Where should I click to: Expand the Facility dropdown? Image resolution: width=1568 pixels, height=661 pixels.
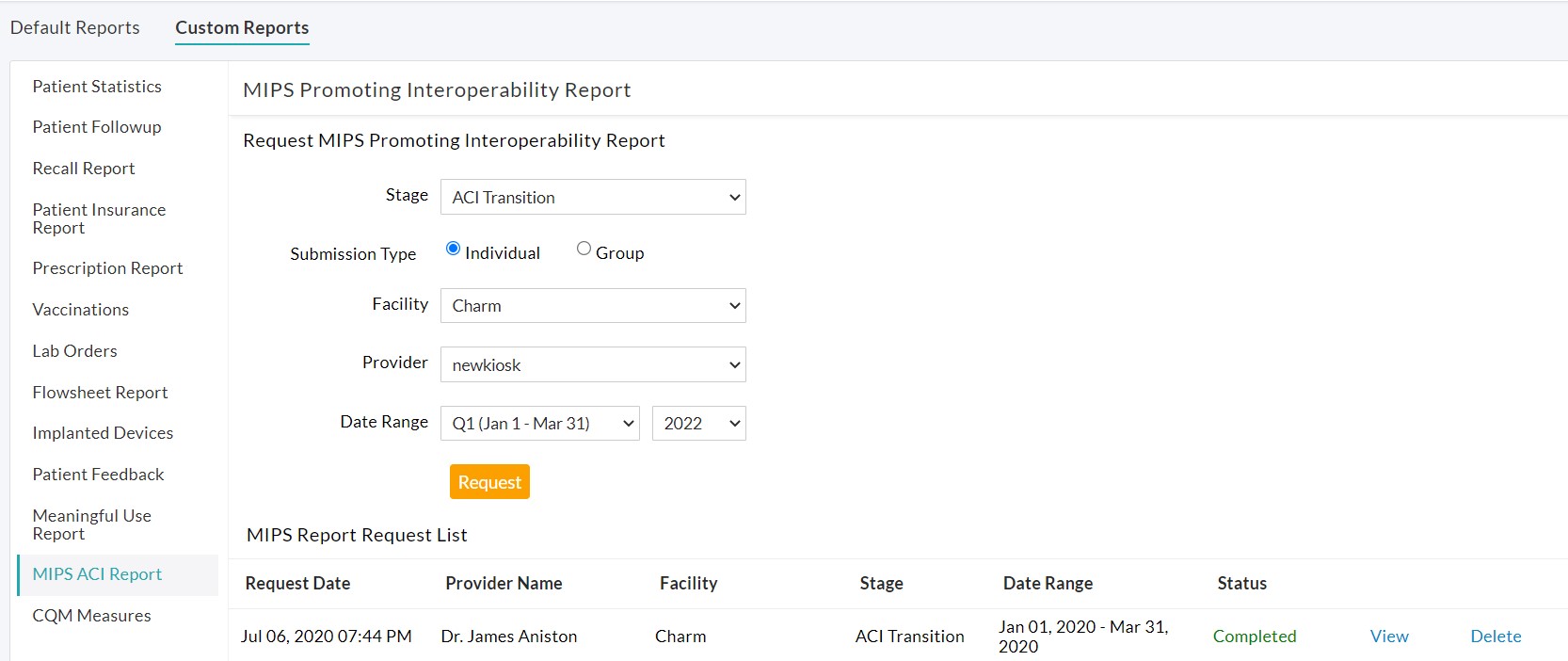click(593, 306)
